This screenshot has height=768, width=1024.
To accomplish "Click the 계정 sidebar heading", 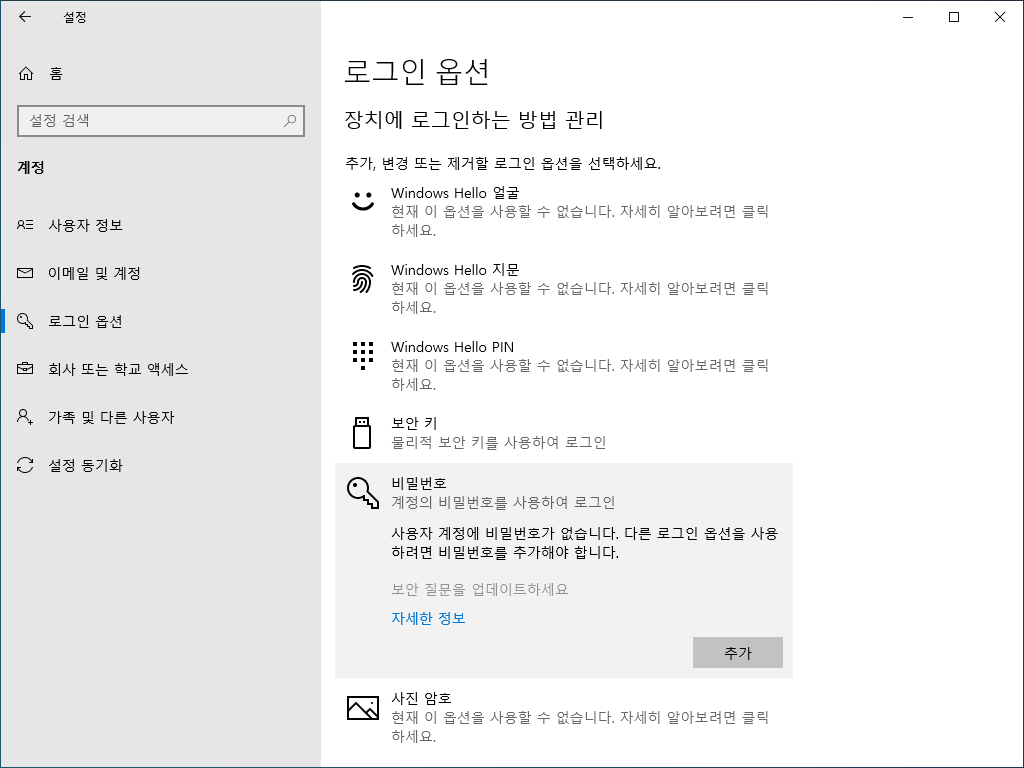I will [x=31, y=167].
